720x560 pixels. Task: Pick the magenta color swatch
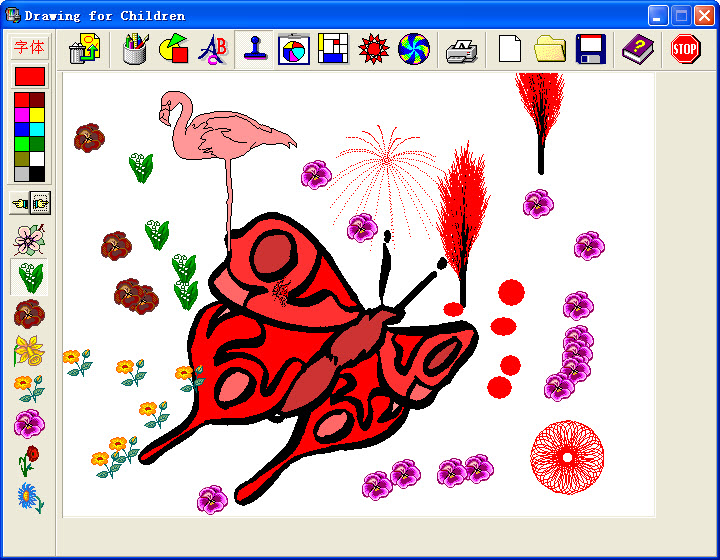click(22, 115)
